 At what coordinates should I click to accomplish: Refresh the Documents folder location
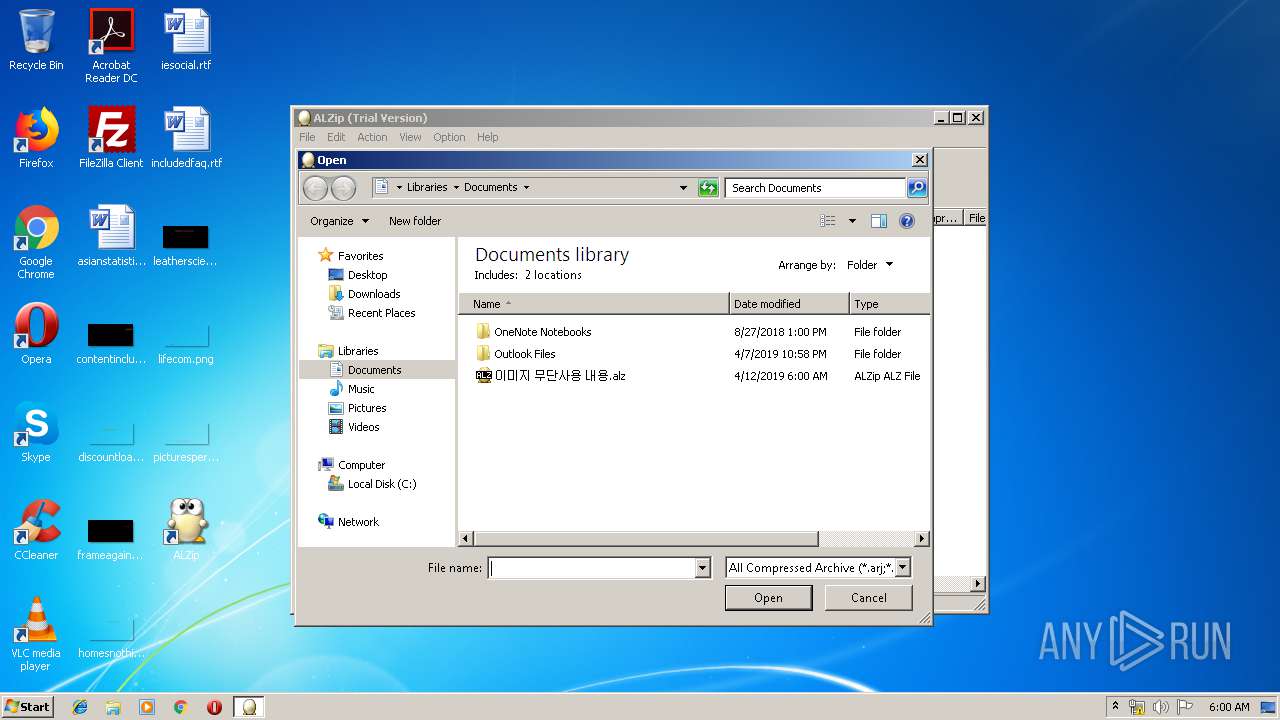pyautogui.click(x=708, y=187)
